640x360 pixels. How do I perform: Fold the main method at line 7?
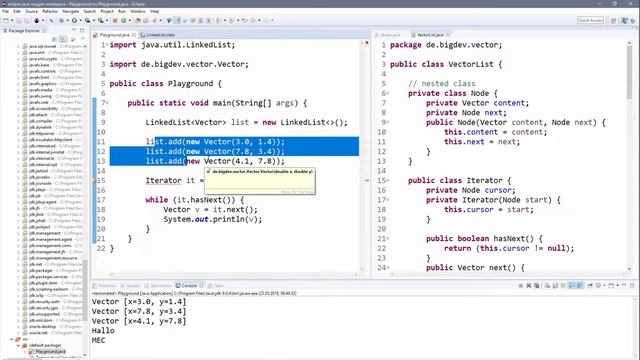pyautogui.click(x=107, y=103)
